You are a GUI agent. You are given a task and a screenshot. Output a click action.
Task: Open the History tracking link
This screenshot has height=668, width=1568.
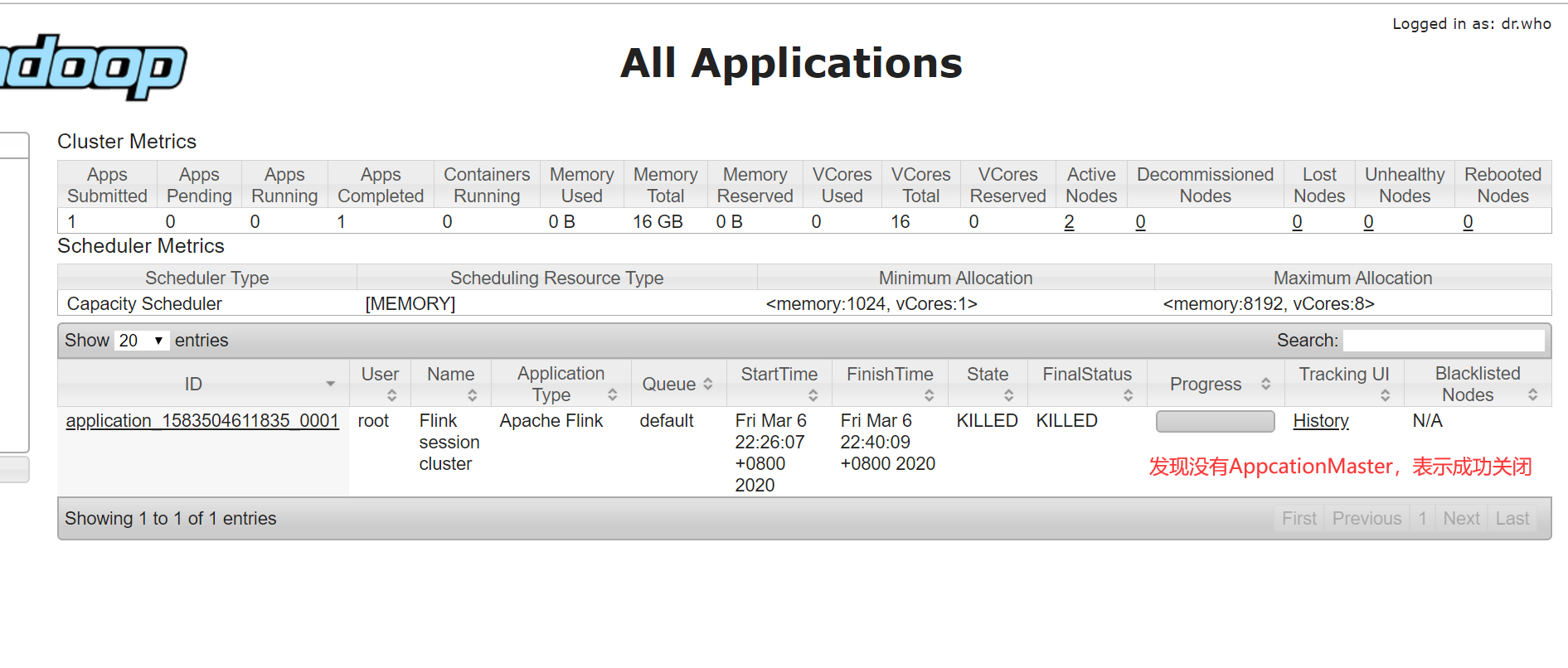tap(1321, 421)
